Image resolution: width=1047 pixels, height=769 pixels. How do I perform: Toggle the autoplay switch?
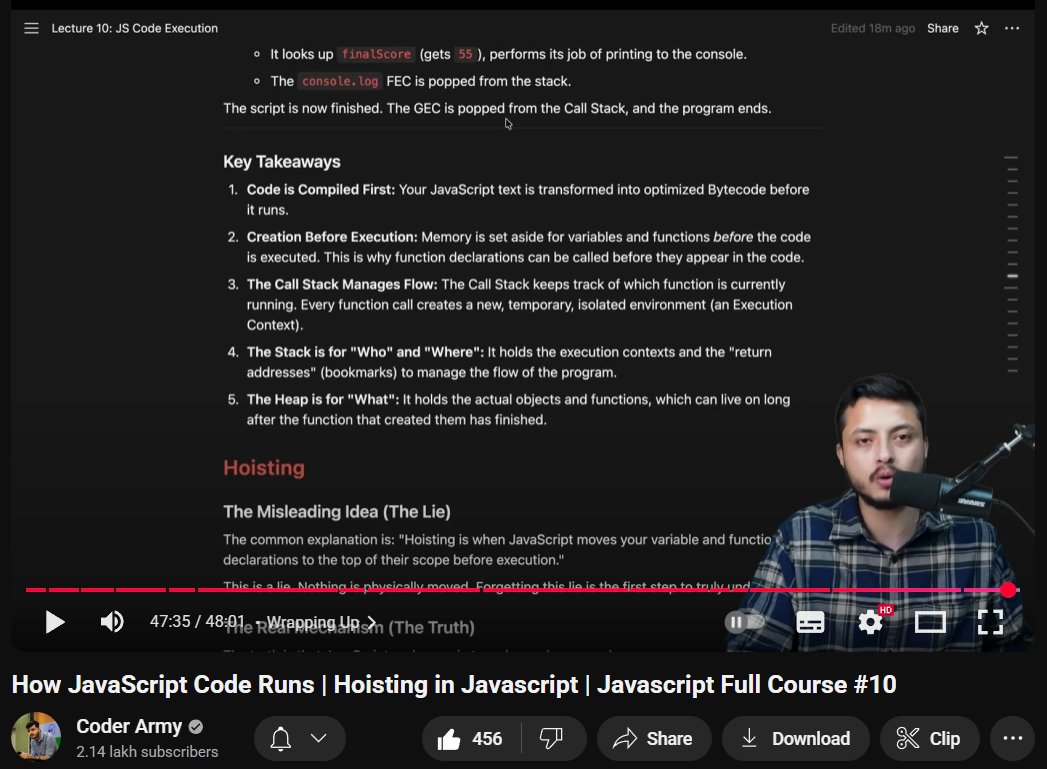click(745, 622)
